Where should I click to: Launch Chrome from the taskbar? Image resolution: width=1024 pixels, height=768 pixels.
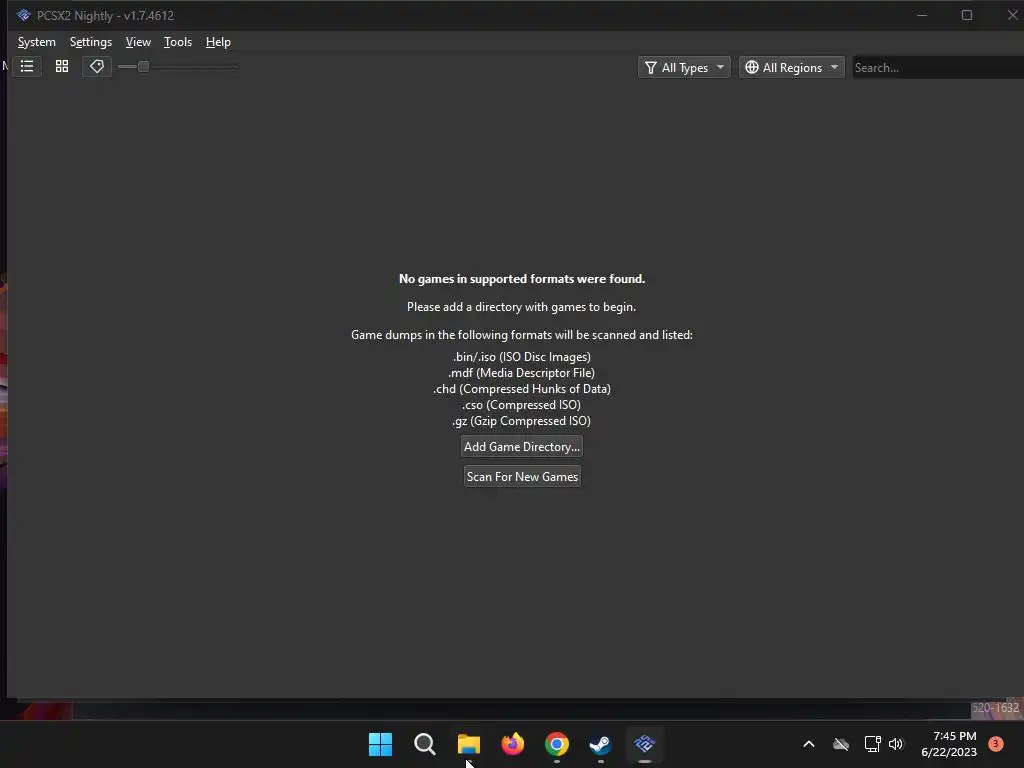[x=556, y=744]
